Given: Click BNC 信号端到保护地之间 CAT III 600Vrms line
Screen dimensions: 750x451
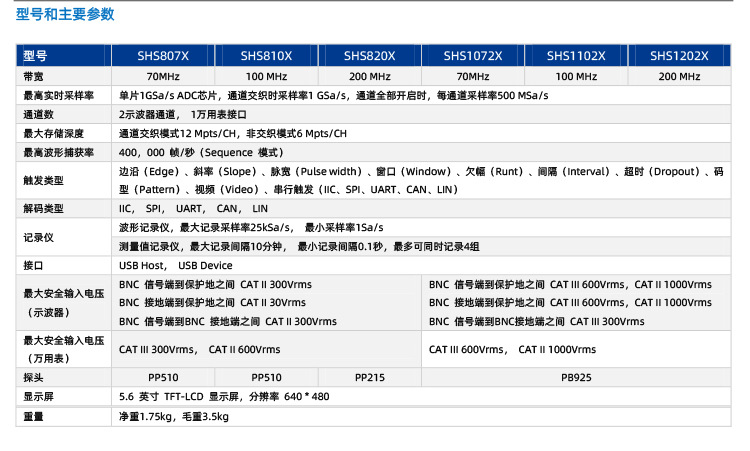Looking at the screenshot, I should [x=570, y=285].
